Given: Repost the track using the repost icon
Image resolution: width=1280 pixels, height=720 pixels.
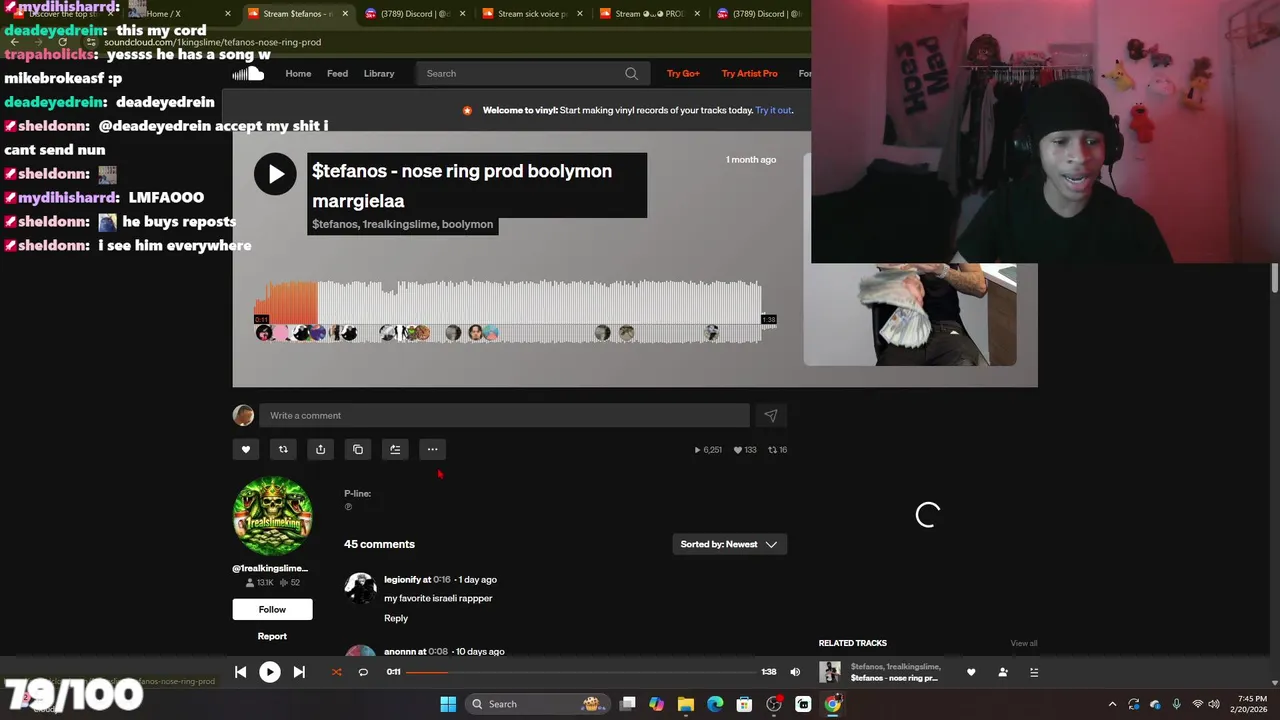Looking at the screenshot, I should click(x=283, y=449).
